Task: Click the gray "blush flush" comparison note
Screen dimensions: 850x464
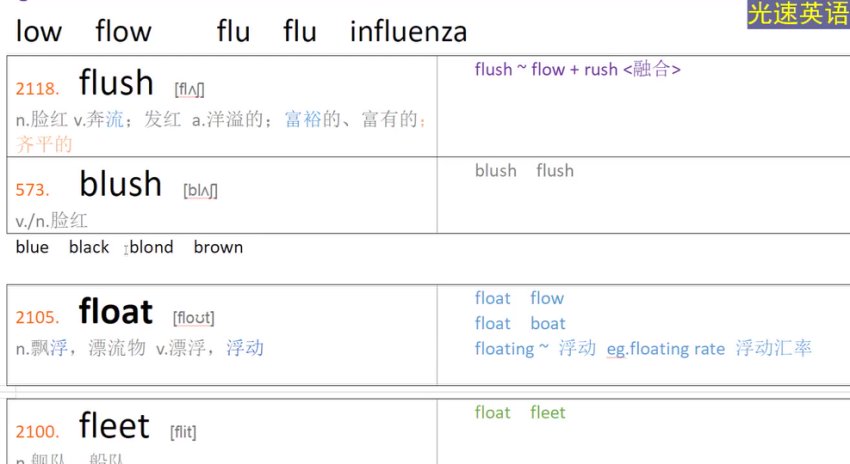Action: click(524, 170)
